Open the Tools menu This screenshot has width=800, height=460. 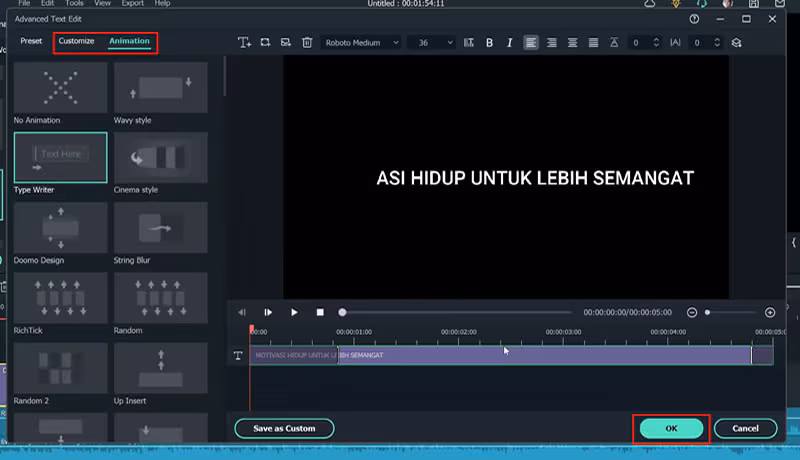point(74,3)
